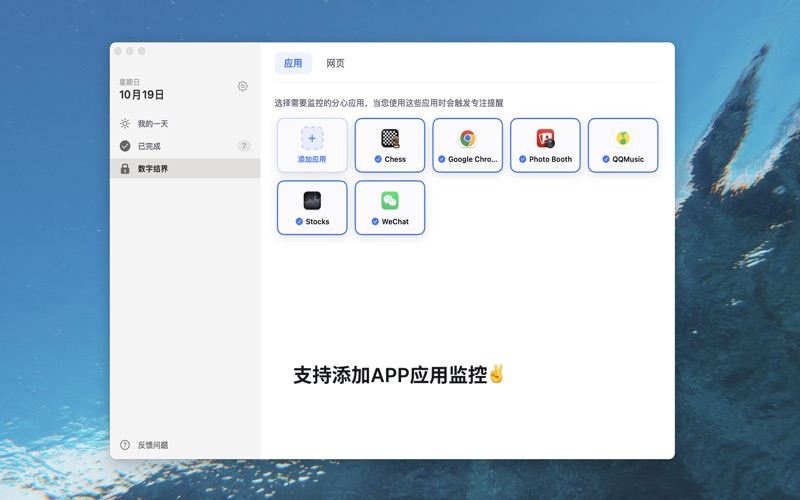Click the QQMusic app icon

coord(623,139)
